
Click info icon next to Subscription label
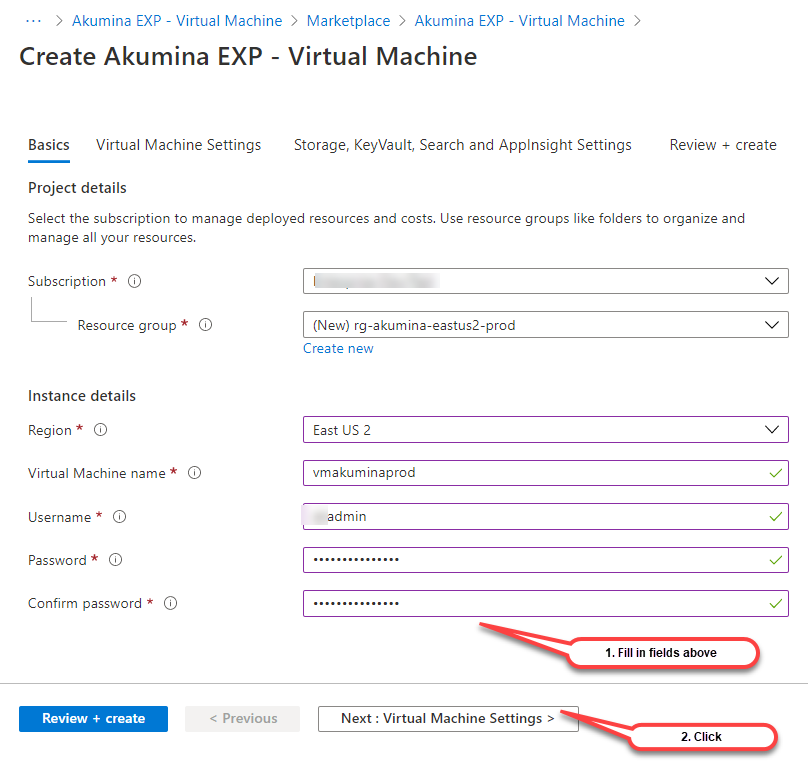click(135, 282)
